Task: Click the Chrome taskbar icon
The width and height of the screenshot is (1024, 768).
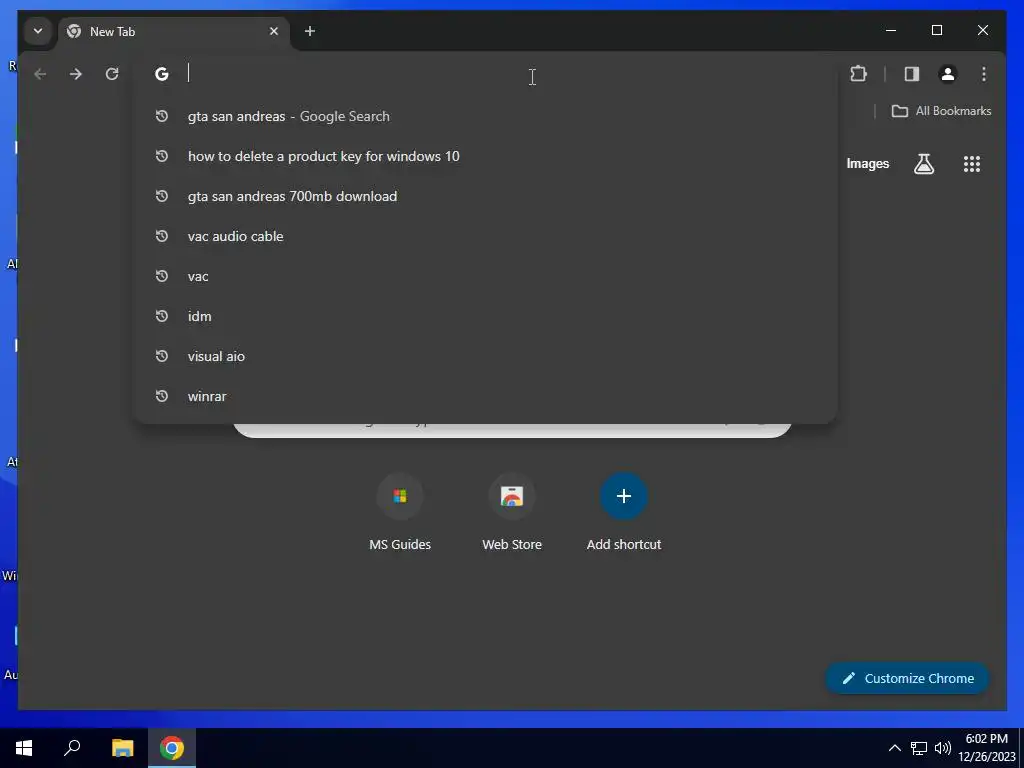Action: [172, 748]
